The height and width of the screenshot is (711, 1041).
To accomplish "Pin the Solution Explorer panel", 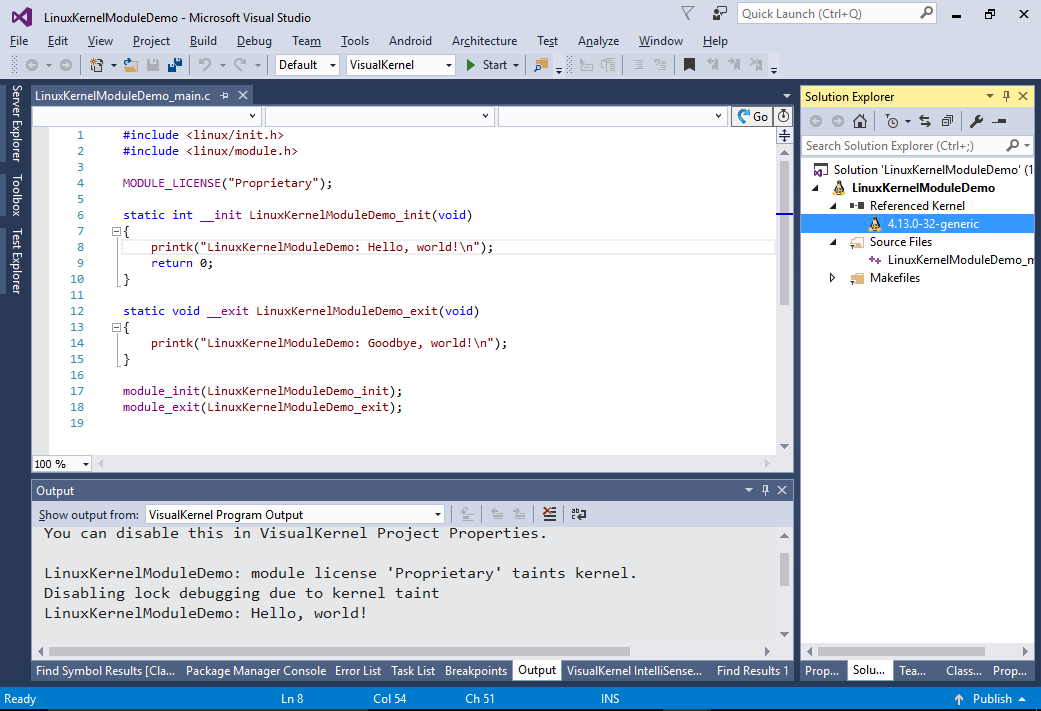I will click(1006, 96).
